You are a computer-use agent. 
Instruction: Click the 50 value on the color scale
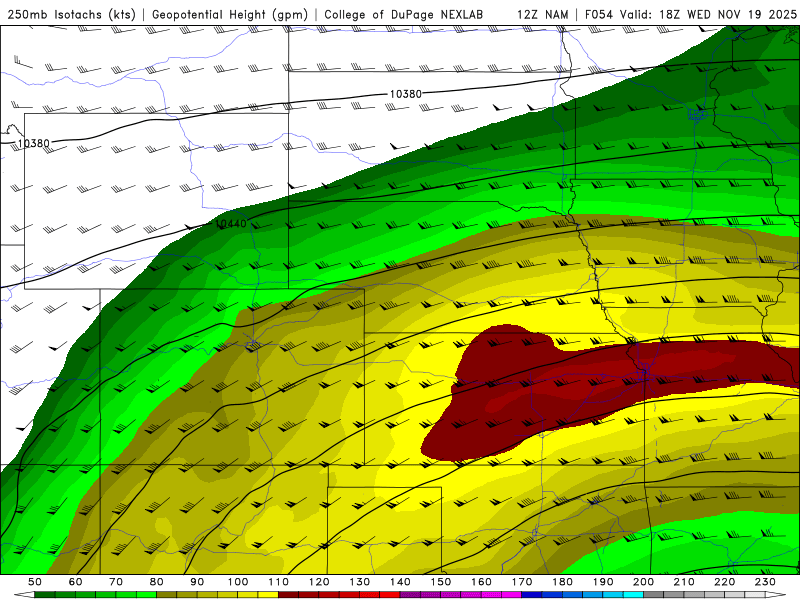(35, 582)
